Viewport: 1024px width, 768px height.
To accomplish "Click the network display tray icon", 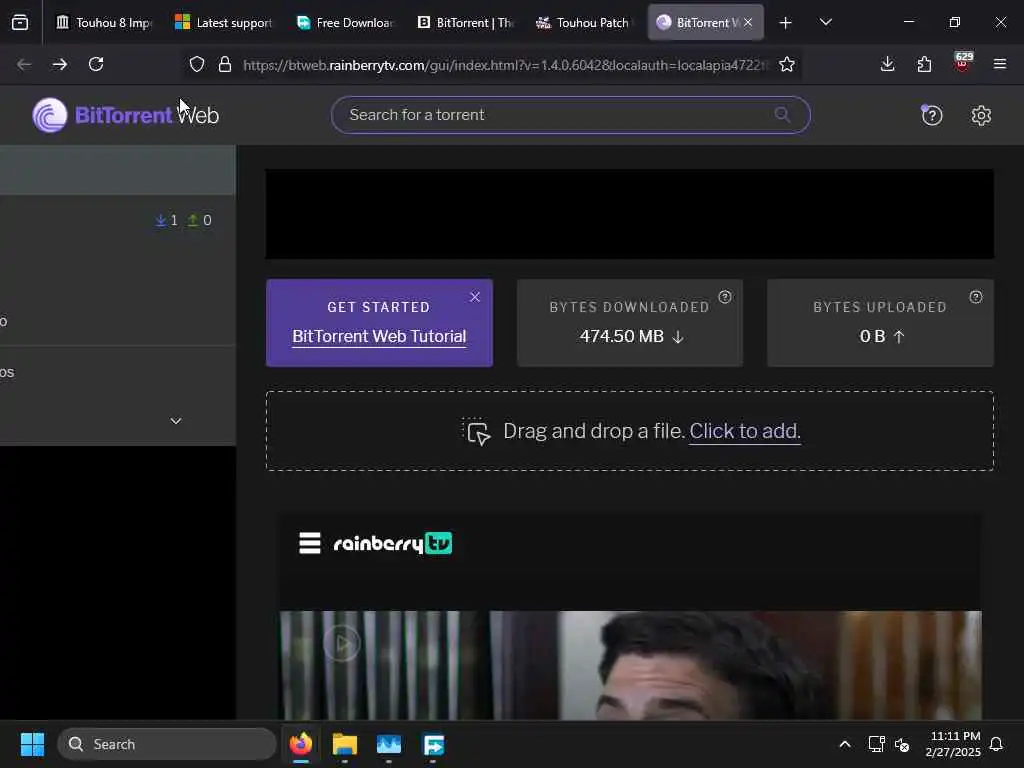I will [876, 744].
